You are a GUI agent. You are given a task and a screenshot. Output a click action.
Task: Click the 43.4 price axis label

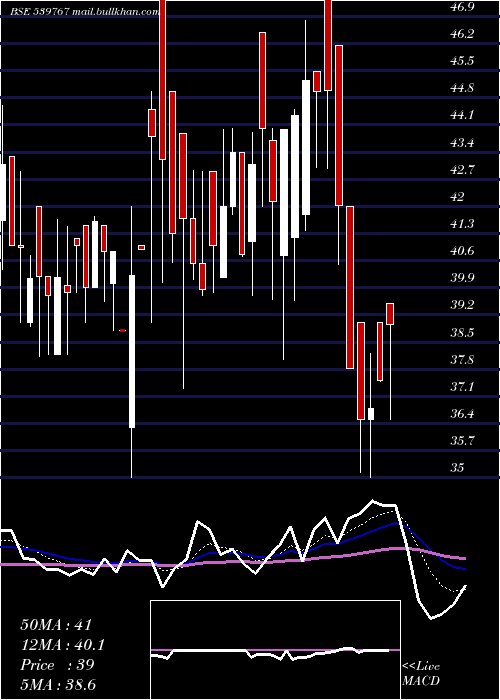coord(462,143)
